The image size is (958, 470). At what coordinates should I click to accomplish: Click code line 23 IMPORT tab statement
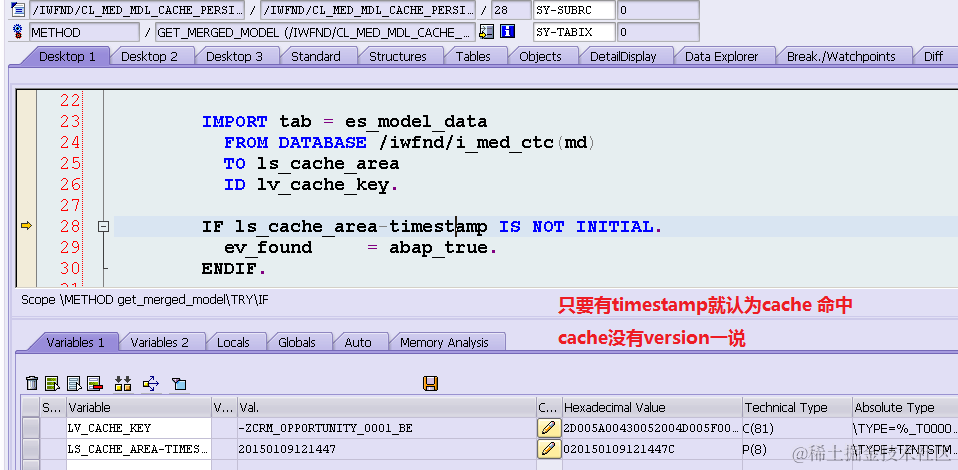tap(345, 122)
